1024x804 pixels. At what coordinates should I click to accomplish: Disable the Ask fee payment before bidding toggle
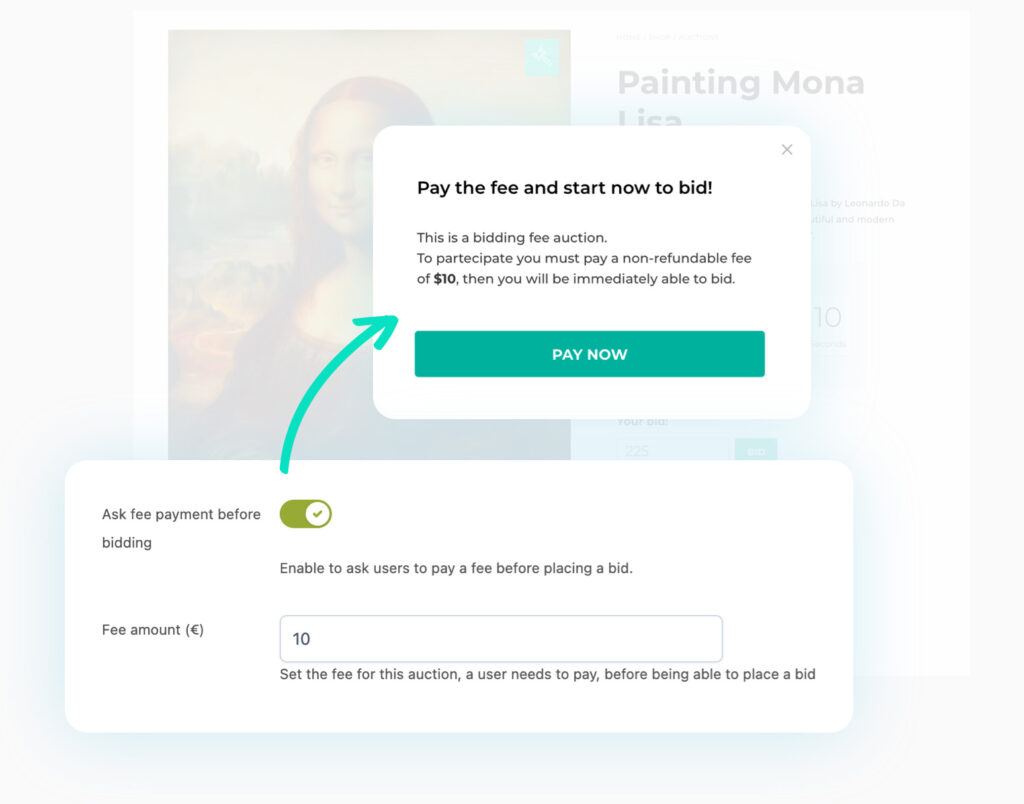[x=305, y=514]
